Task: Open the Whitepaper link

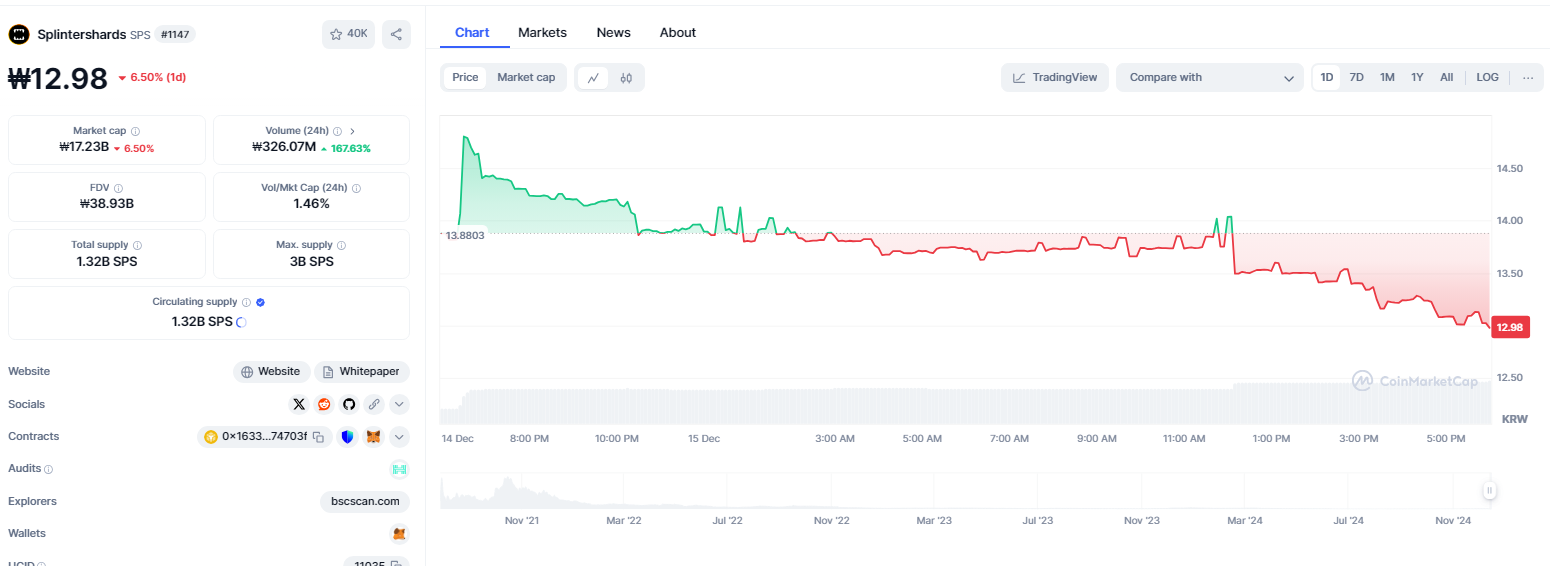Action: tap(362, 371)
